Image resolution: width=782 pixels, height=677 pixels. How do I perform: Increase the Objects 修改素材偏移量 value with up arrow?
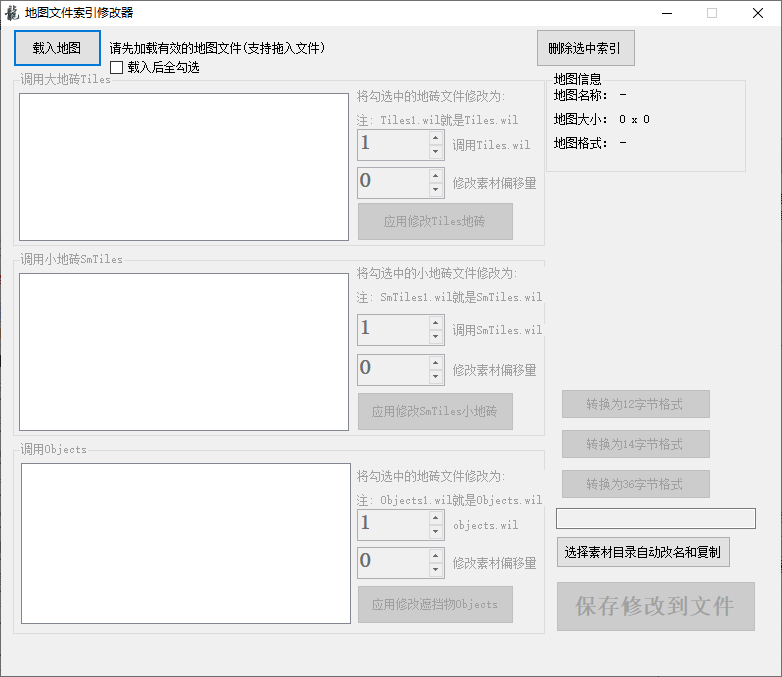[x=436, y=556]
